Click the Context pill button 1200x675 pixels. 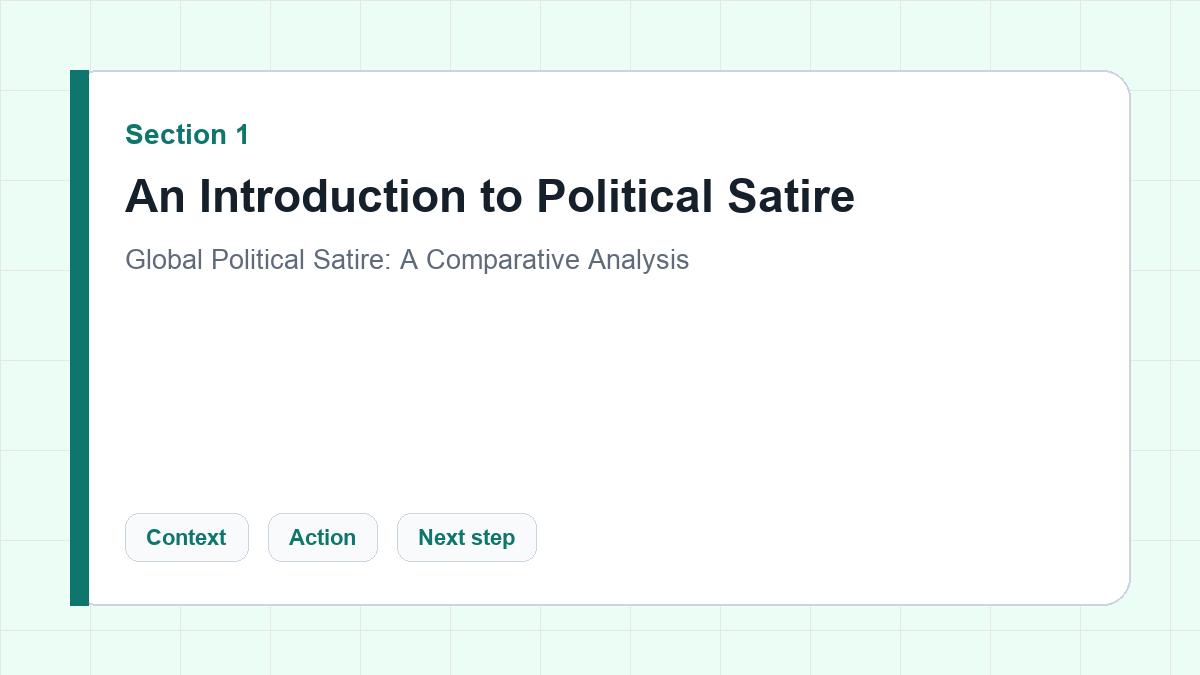coord(186,537)
